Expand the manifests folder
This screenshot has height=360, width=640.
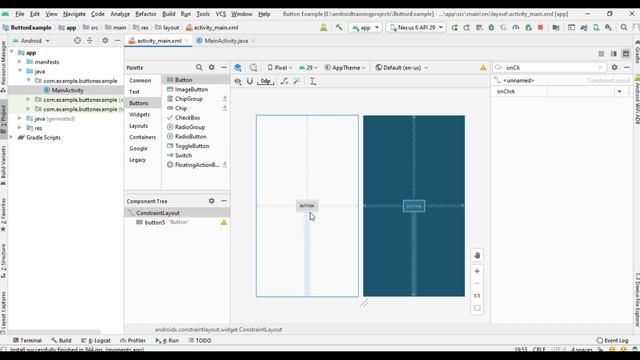click(x=20, y=62)
